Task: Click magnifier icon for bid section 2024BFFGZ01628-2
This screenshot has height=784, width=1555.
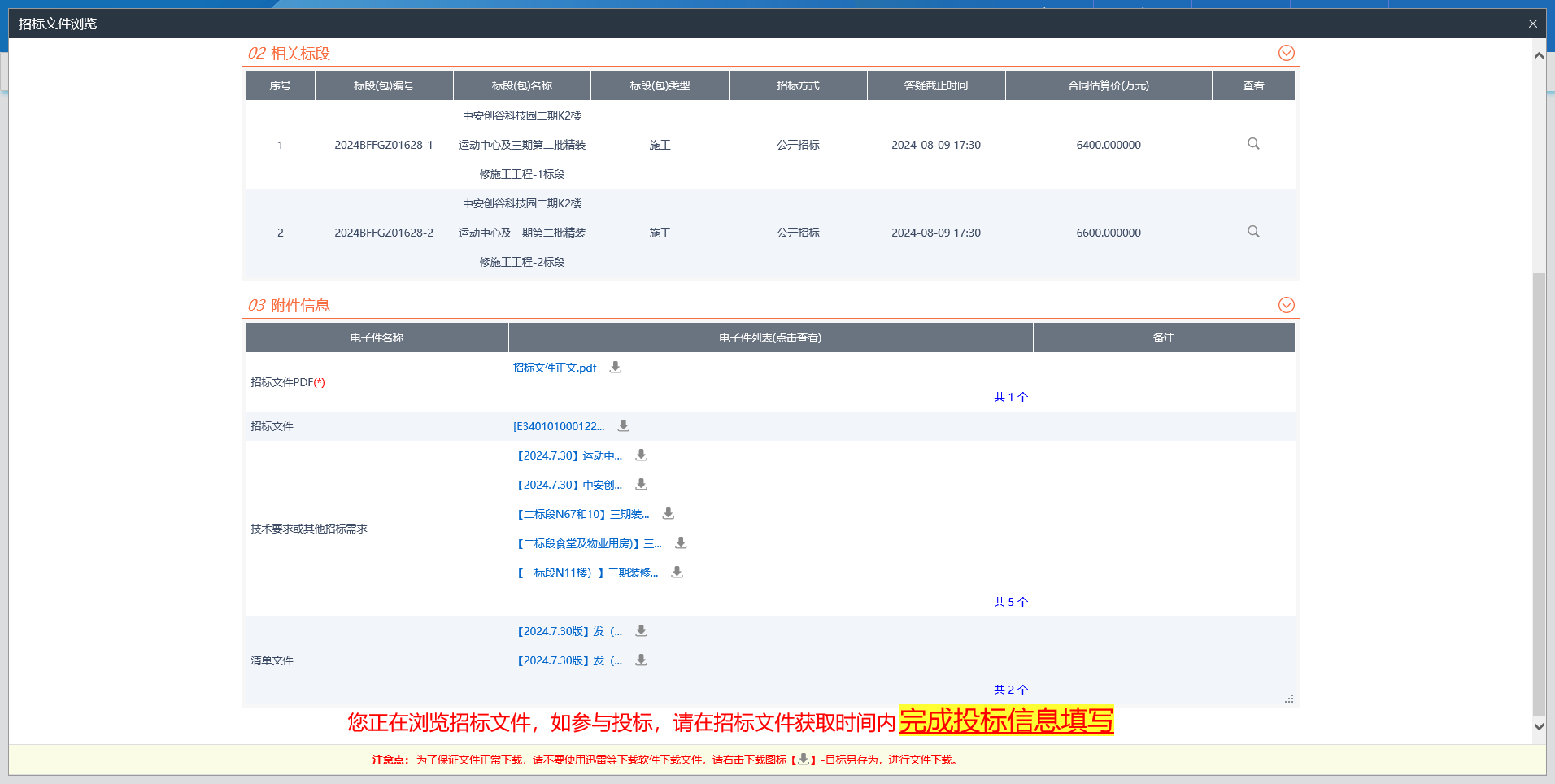Action: [1253, 232]
